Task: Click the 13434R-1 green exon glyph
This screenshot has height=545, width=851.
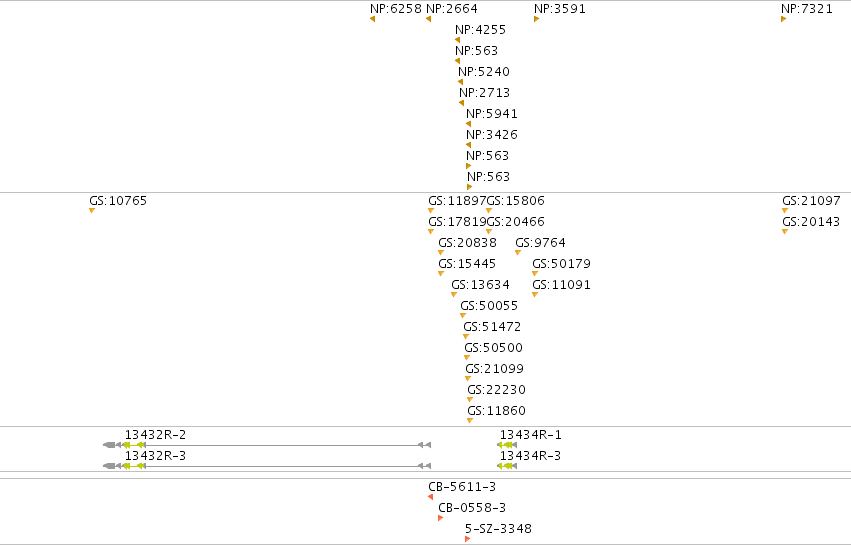Action: click(x=506, y=445)
